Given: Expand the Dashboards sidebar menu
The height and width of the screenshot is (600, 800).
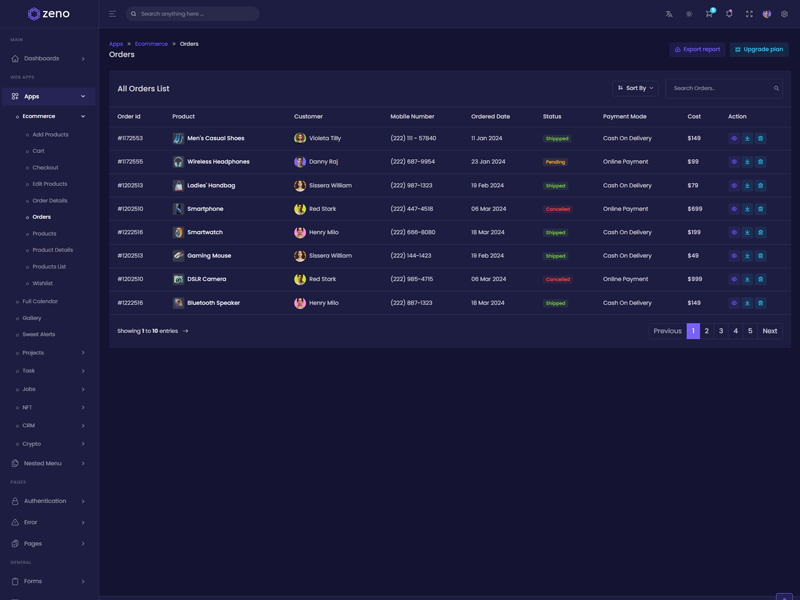Looking at the screenshot, I should coord(49,59).
